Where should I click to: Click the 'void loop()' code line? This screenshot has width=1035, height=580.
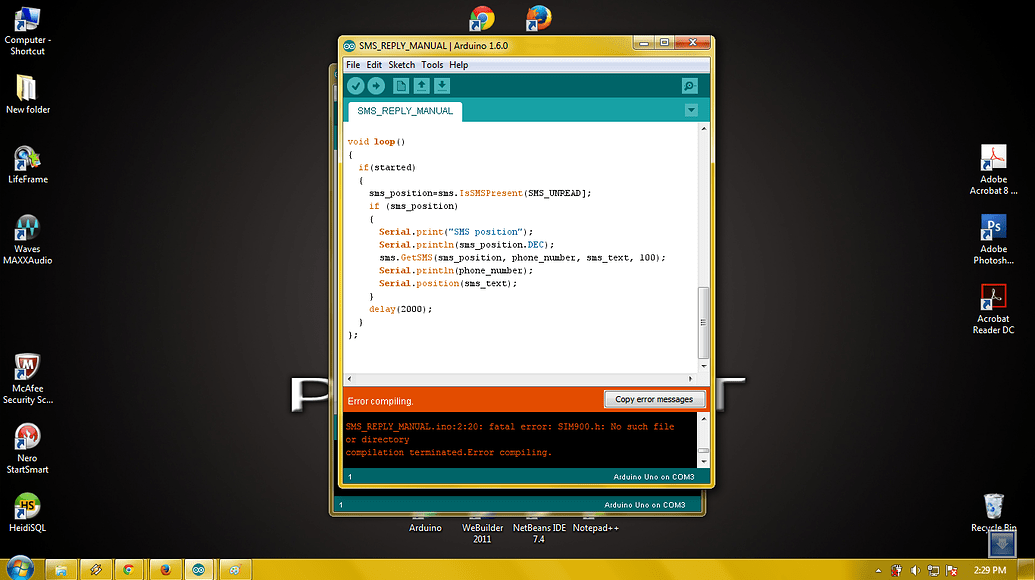coord(376,141)
